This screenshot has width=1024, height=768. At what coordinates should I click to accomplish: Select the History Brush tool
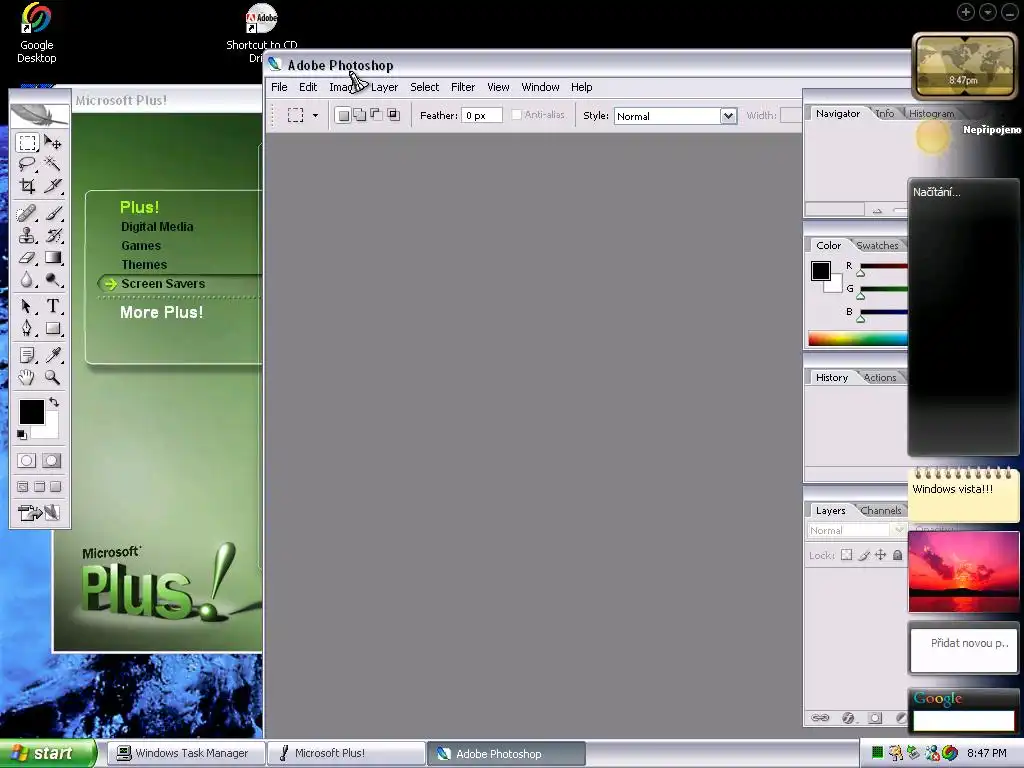coord(53,235)
